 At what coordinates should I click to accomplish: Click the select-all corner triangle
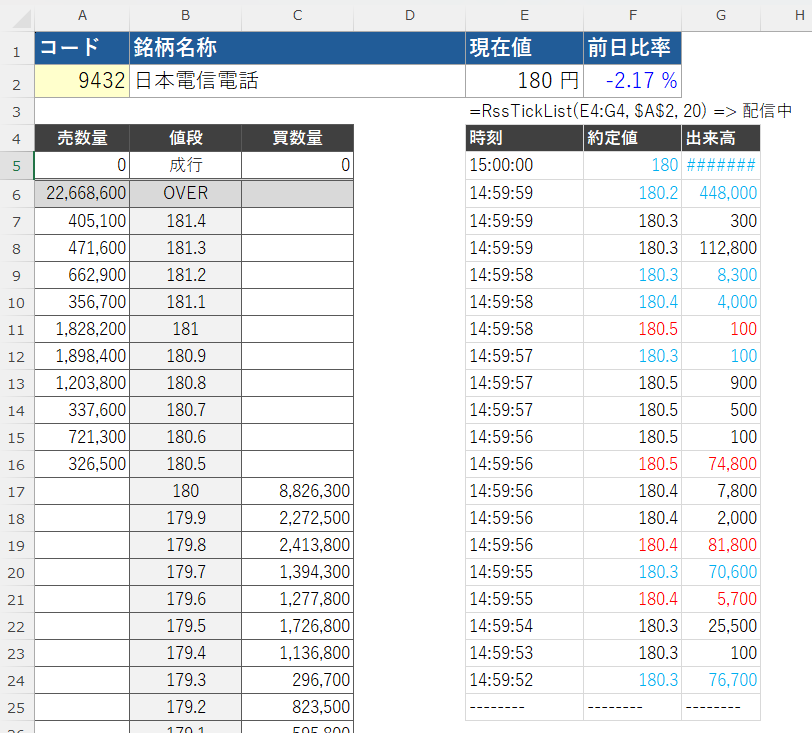[x=21, y=18]
